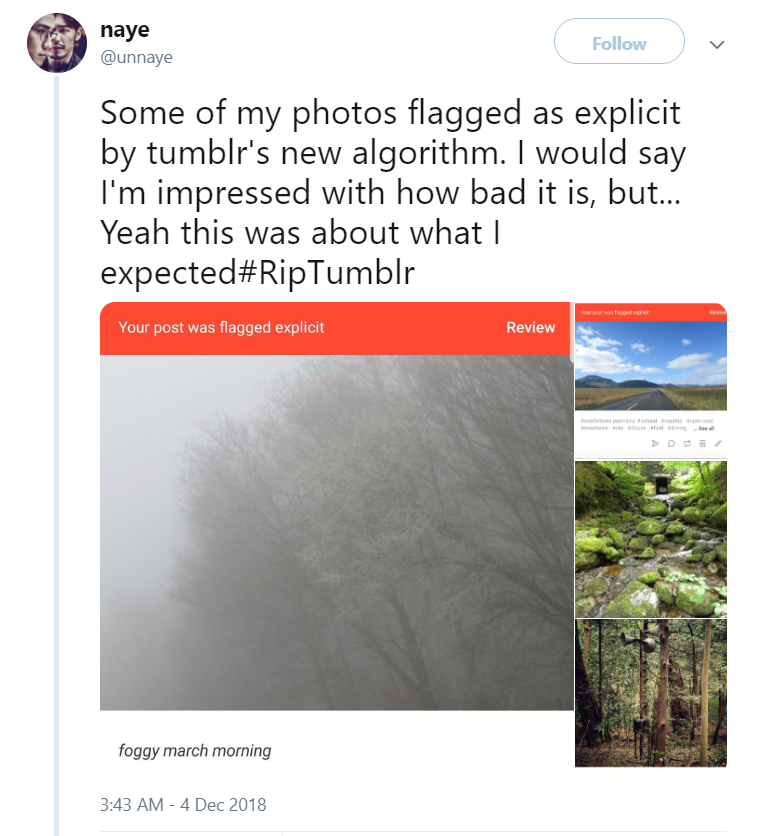Expand the tweet options chevron
759x836 pixels.
coord(716,45)
